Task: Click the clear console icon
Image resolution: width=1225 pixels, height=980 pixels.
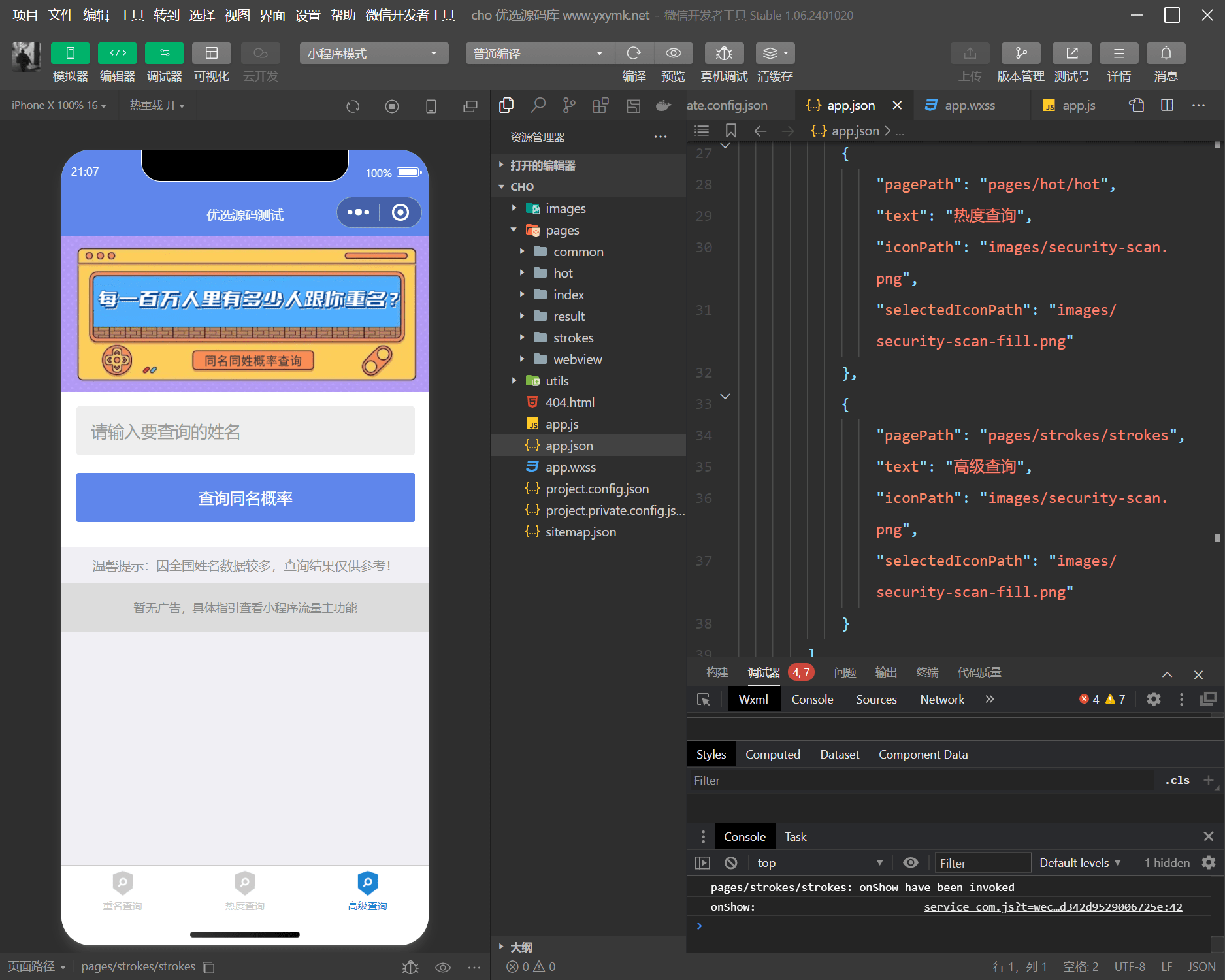Action: [x=731, y=863]
